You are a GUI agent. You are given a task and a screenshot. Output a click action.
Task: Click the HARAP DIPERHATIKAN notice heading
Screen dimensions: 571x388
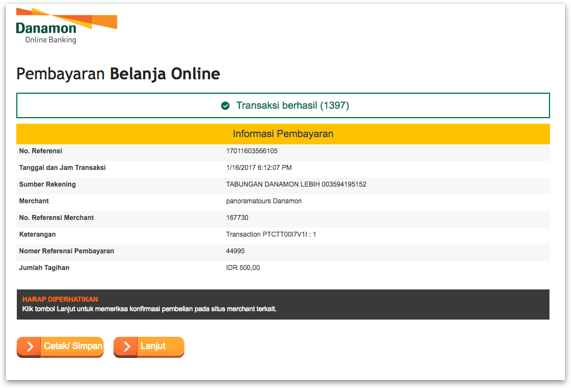(x=60, y=299)
